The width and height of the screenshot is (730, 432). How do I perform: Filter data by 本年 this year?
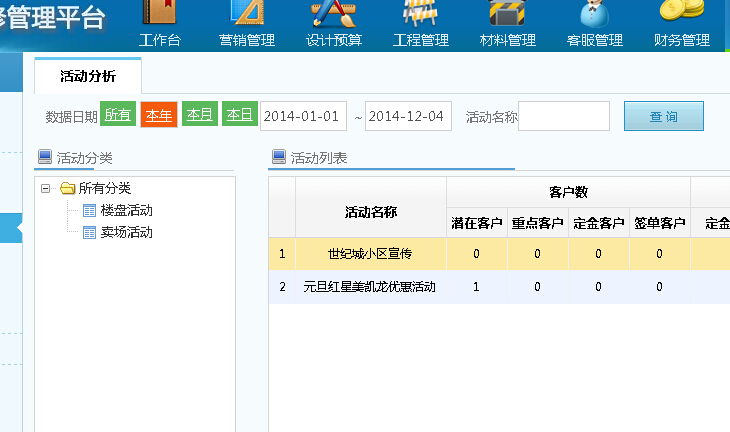[x=158, y=116]
